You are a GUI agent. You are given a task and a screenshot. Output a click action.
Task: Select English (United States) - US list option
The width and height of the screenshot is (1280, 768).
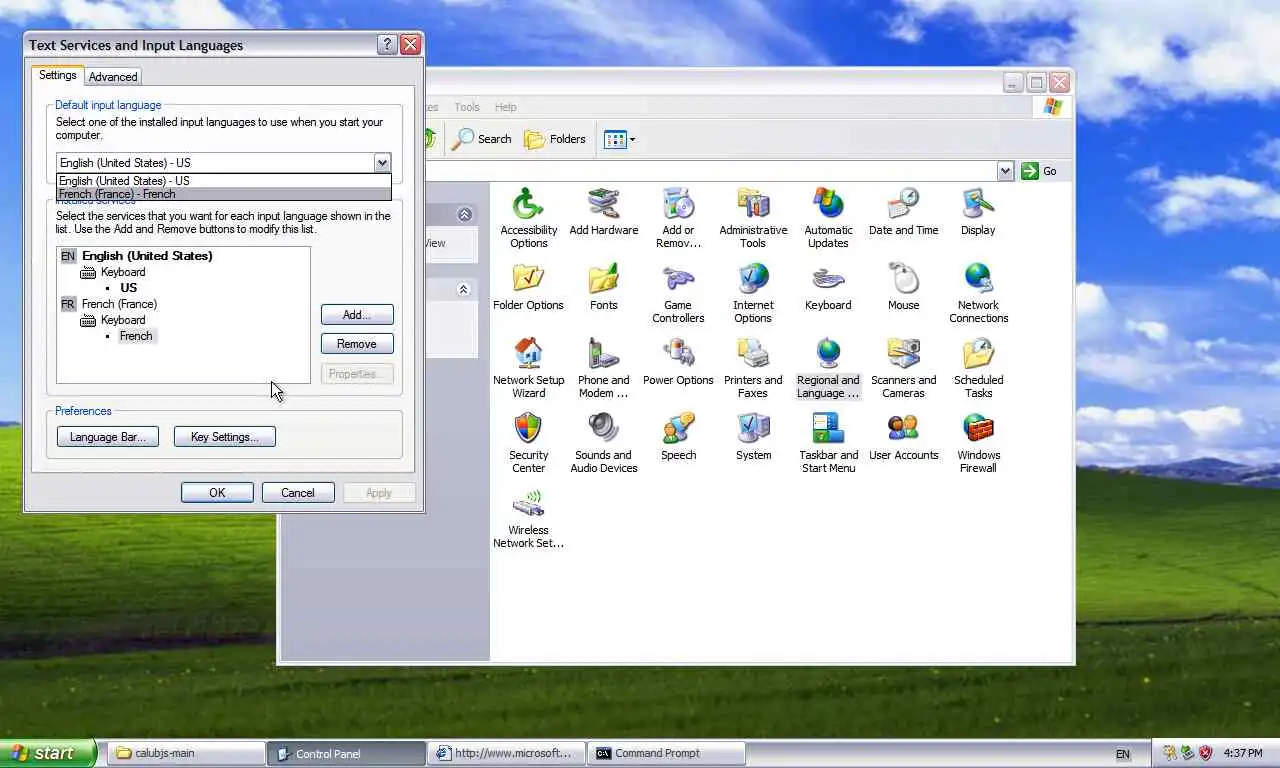pos(224,181)
